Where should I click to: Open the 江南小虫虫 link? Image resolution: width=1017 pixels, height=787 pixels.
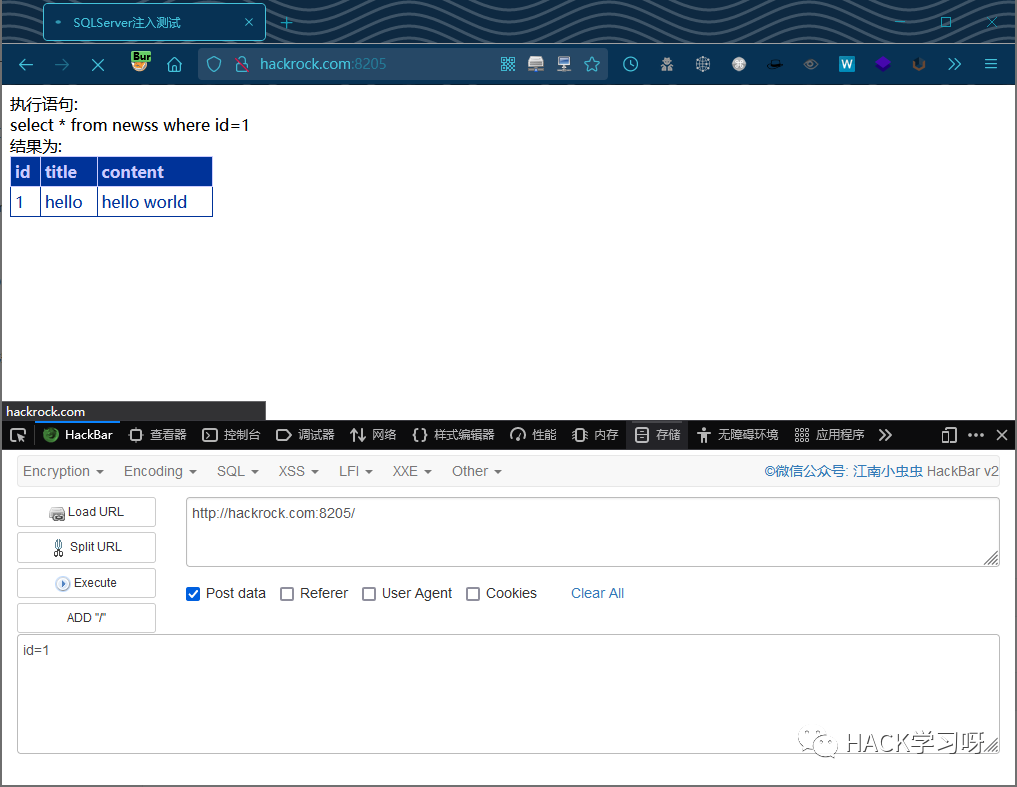pos(888,471)
